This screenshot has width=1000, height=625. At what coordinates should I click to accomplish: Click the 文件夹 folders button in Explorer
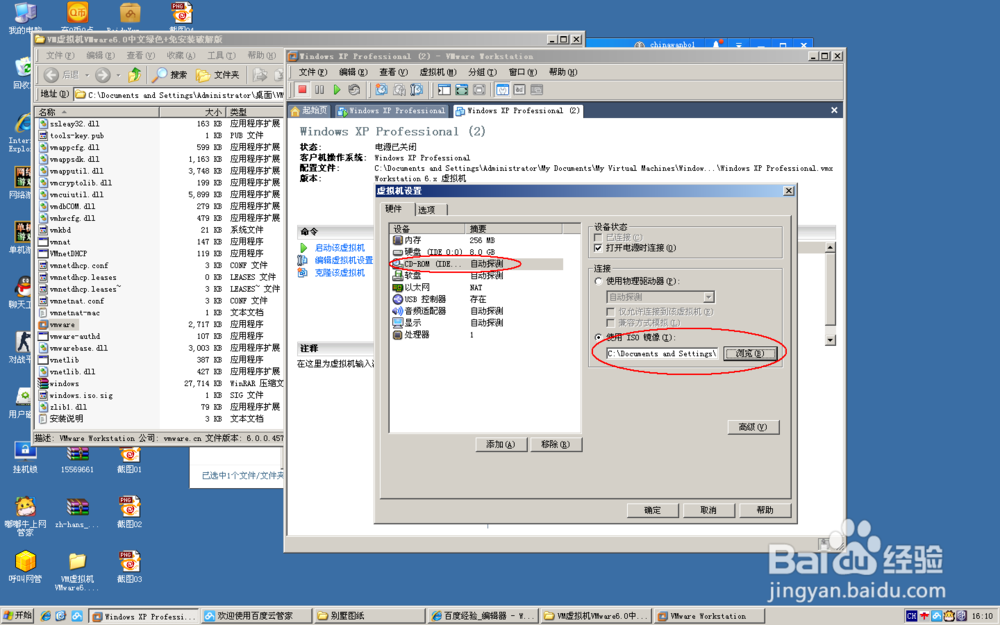tap(217, 75)
